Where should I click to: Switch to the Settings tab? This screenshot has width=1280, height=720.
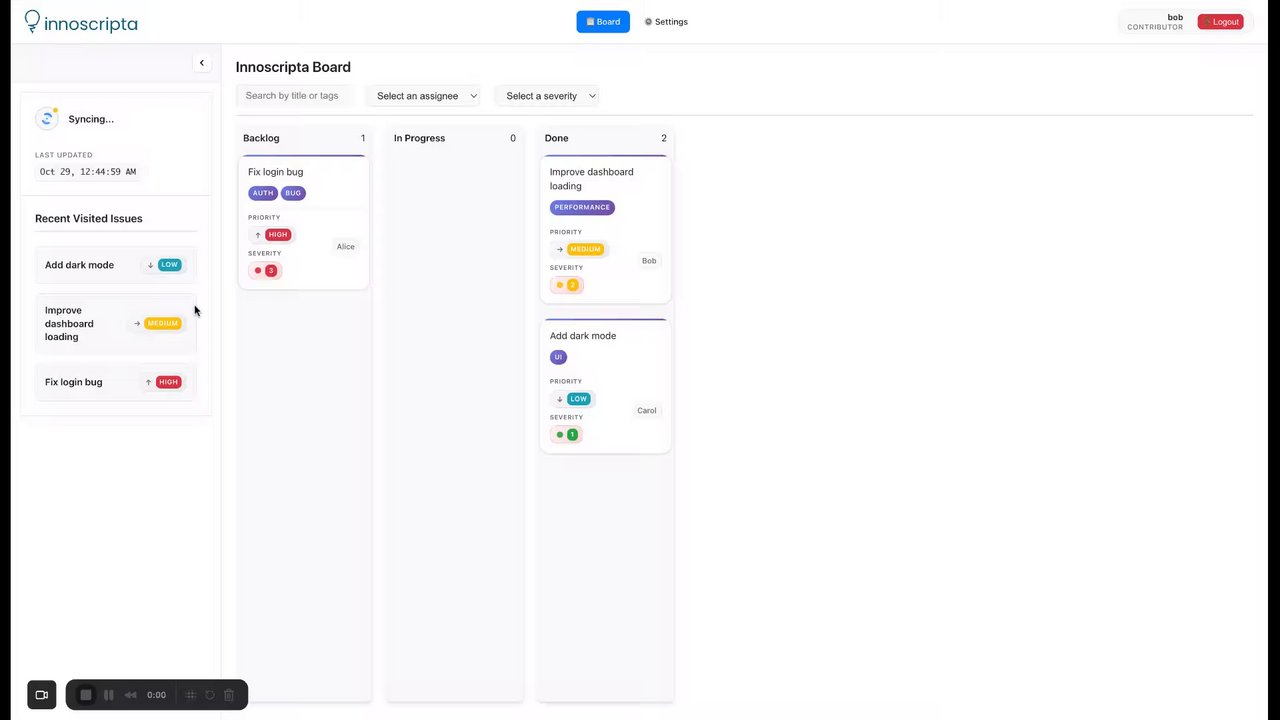click(666, 22)
